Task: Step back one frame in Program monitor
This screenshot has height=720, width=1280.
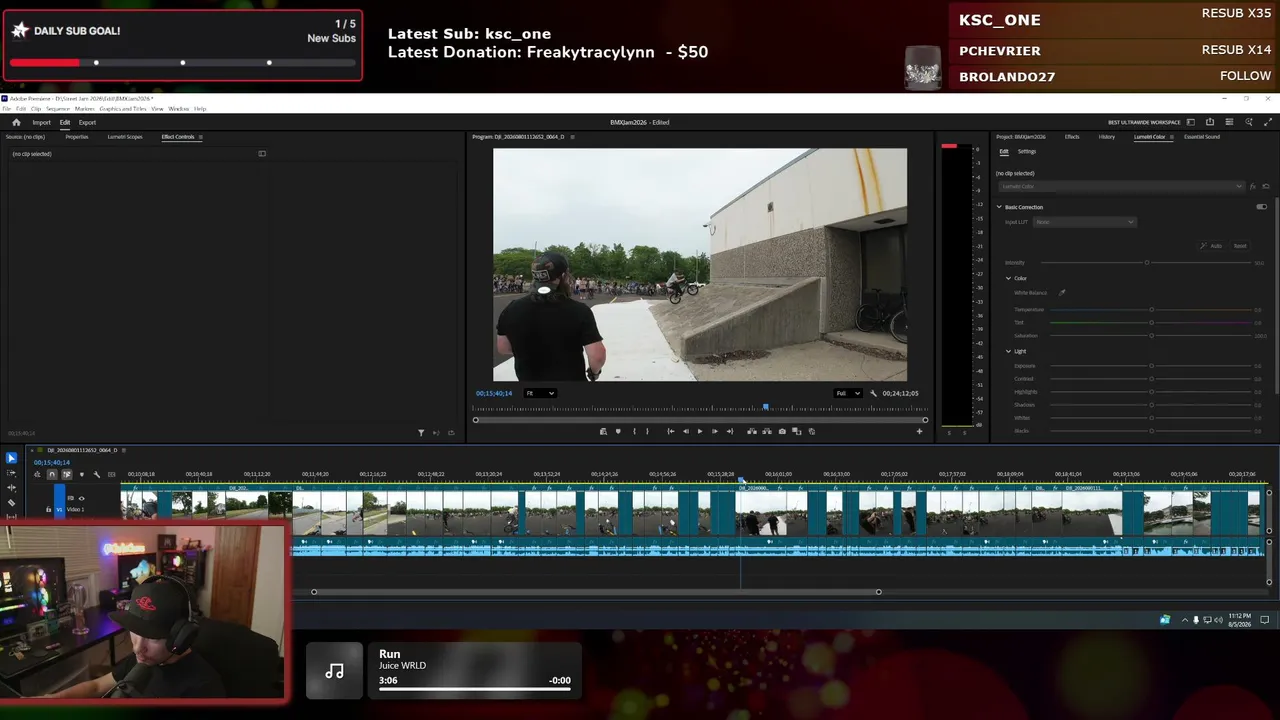Action: click(x=685, y=431)
